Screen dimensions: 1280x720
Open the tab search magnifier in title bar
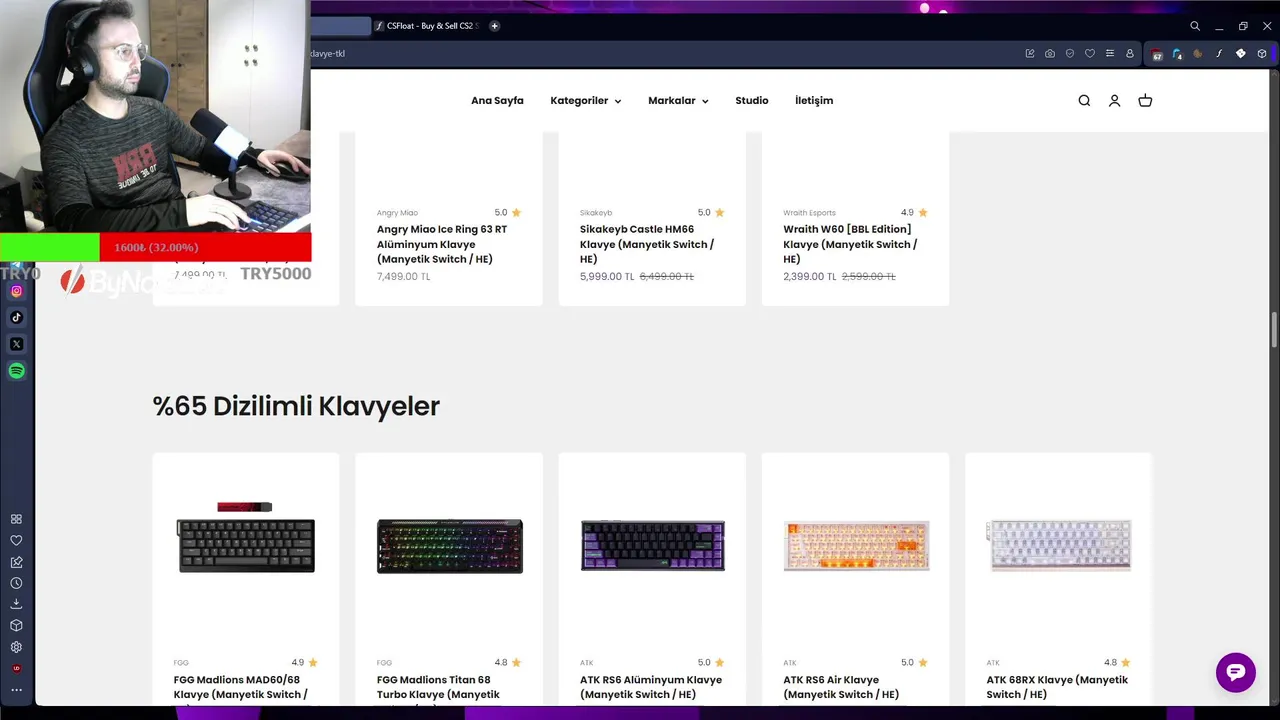pos(1195,26)
